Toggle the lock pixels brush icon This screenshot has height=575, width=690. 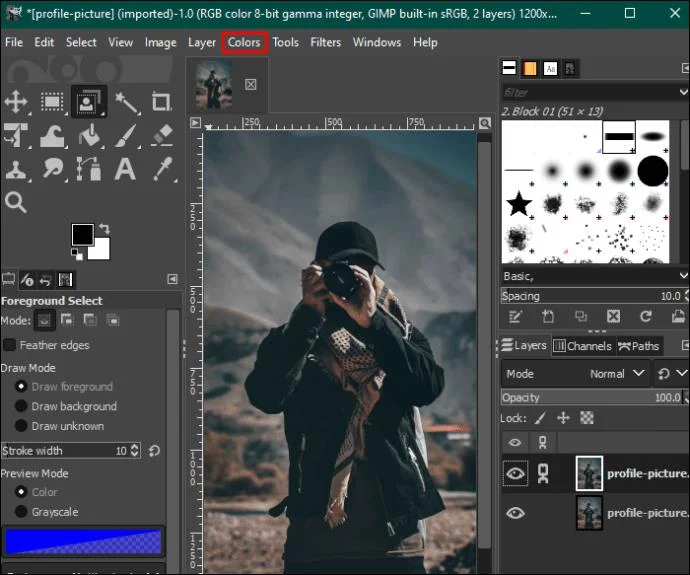pyautogui.click(x=541, y=418)
